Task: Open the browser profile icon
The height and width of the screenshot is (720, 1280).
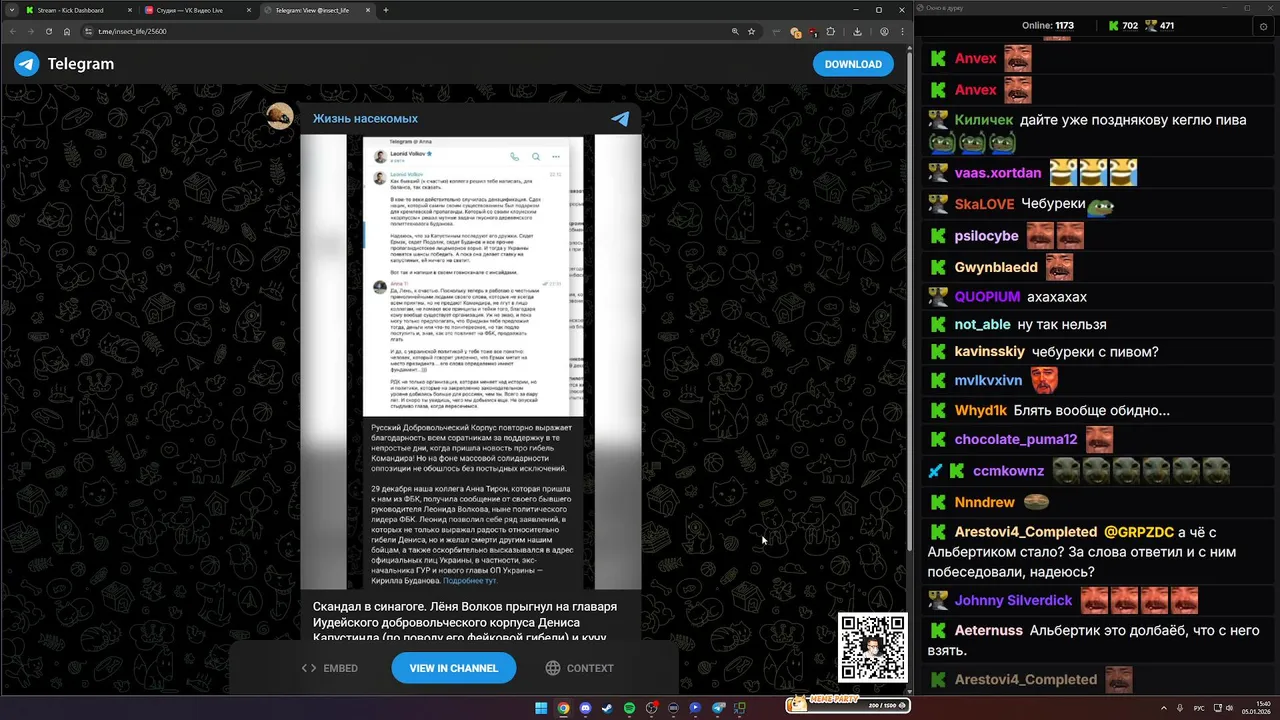Action: tap(884, 31)
